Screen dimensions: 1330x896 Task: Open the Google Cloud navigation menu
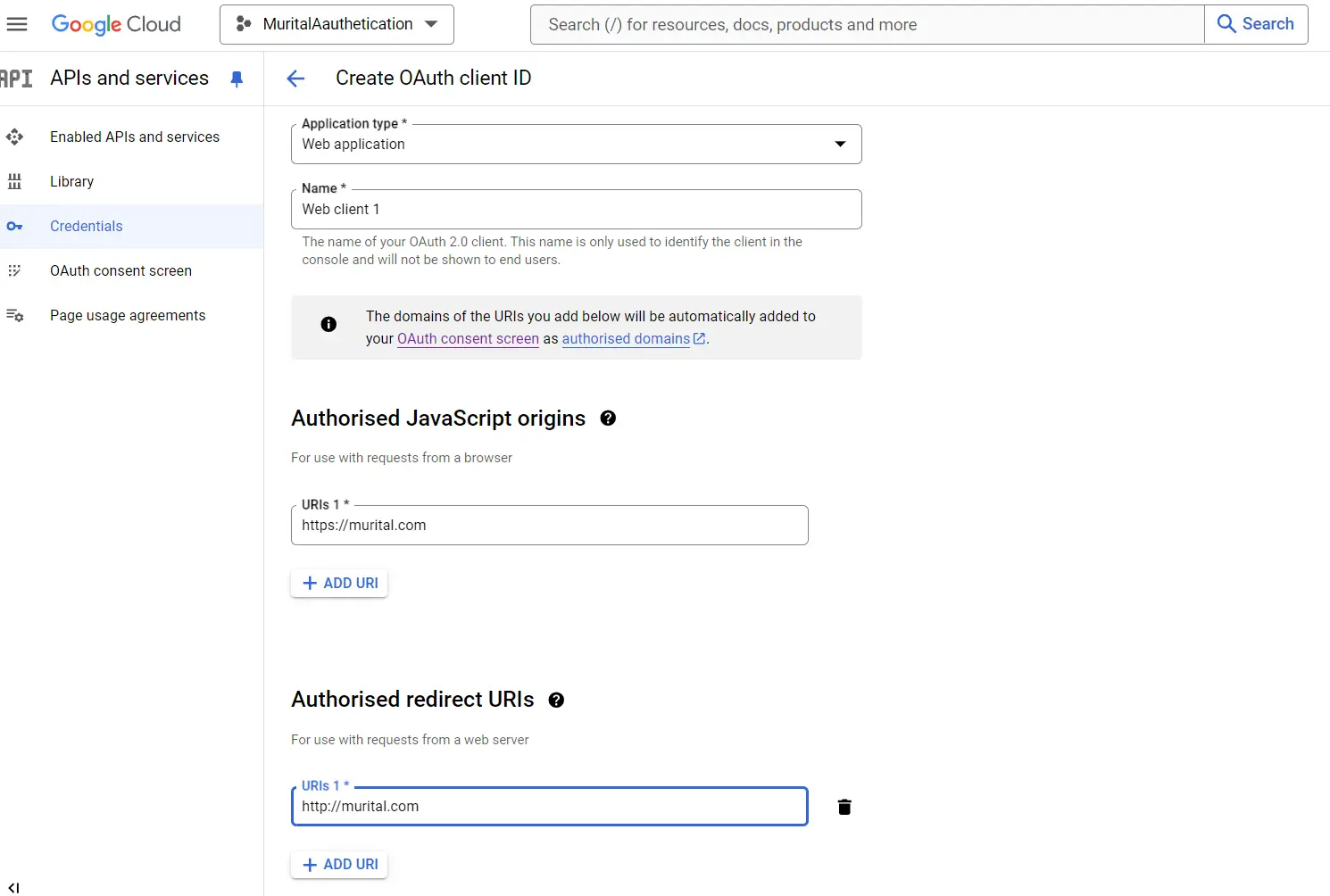17,24
